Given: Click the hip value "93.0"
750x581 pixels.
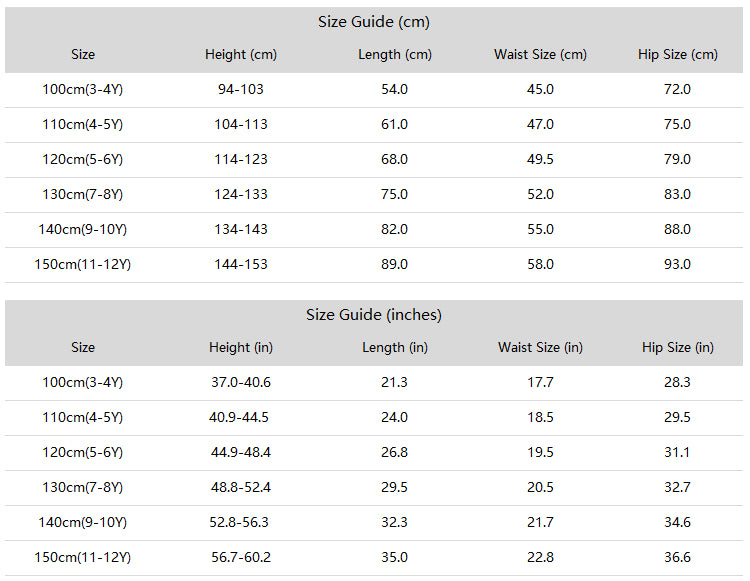Looking at the screenshot, I should click(x=678, y=264).
